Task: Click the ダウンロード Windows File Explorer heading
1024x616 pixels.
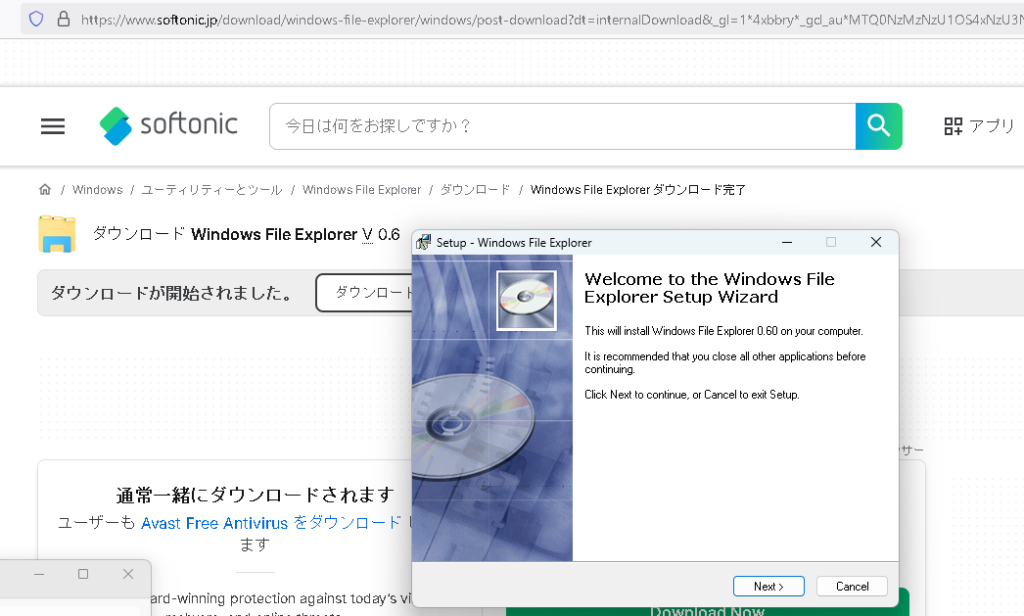Action: click(x=246, y=234)
